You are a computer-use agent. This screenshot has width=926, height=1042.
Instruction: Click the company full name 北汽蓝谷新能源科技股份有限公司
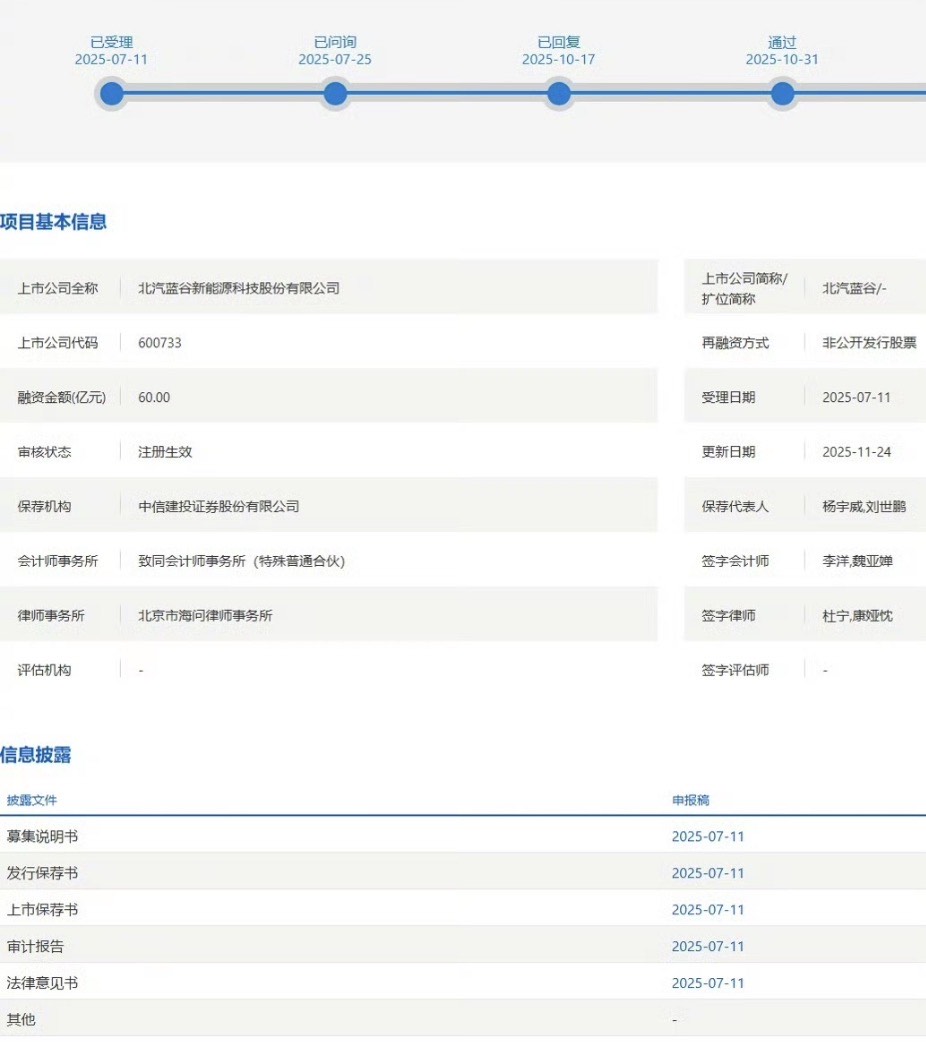coord(239,288)
